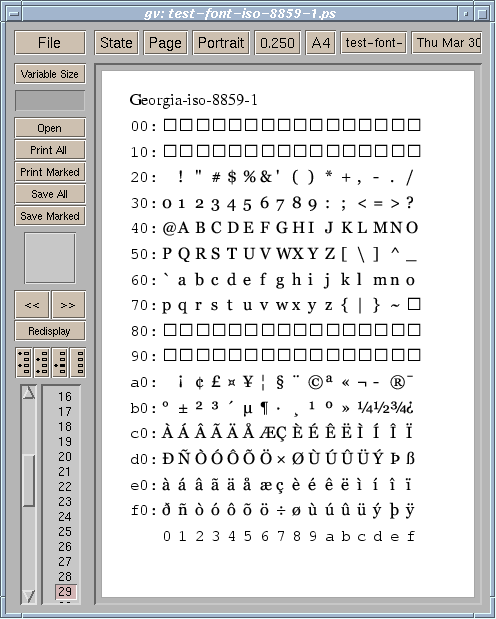496x619 pixels.
Task: Open the Page dropdown menu
Action: coord(165,43)
